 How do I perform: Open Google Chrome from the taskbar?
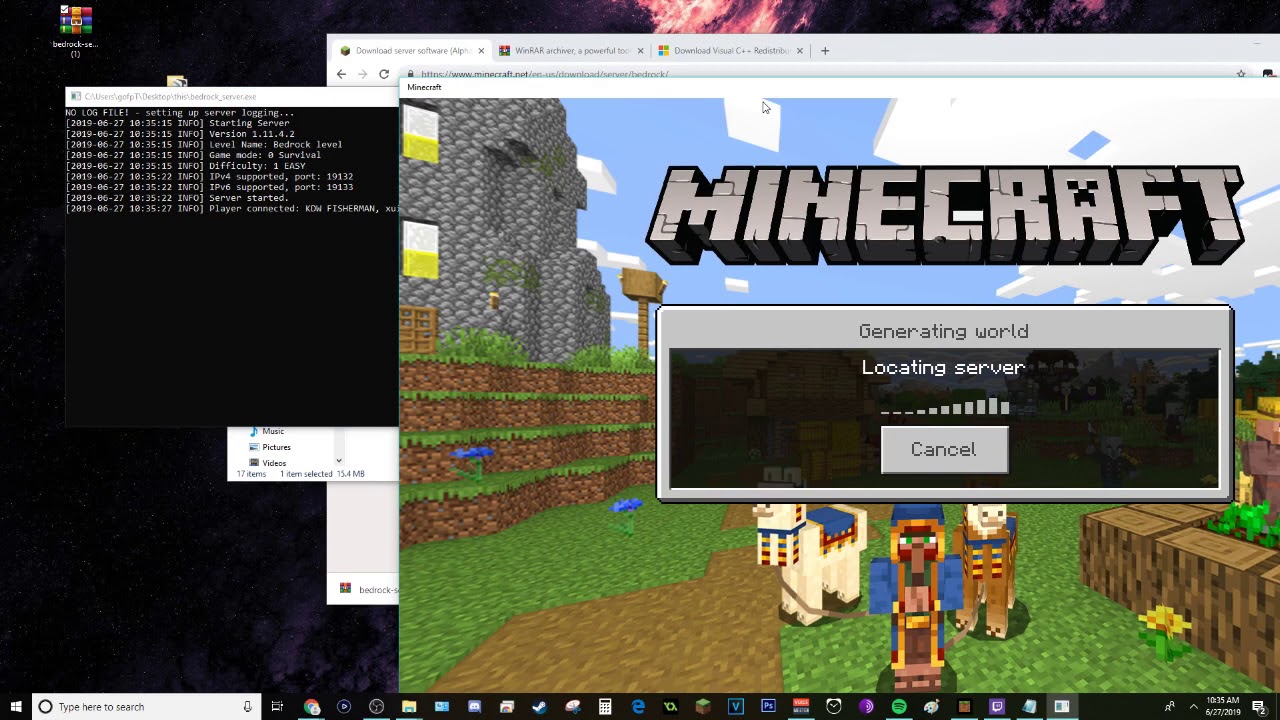click(x=311, y=707)
